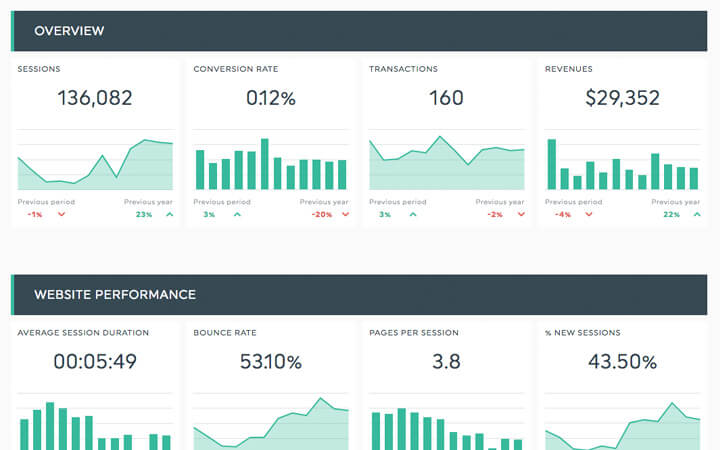720x450 pixels.
Task: Click the sessions value 136,082
Action: click(95, 98)
